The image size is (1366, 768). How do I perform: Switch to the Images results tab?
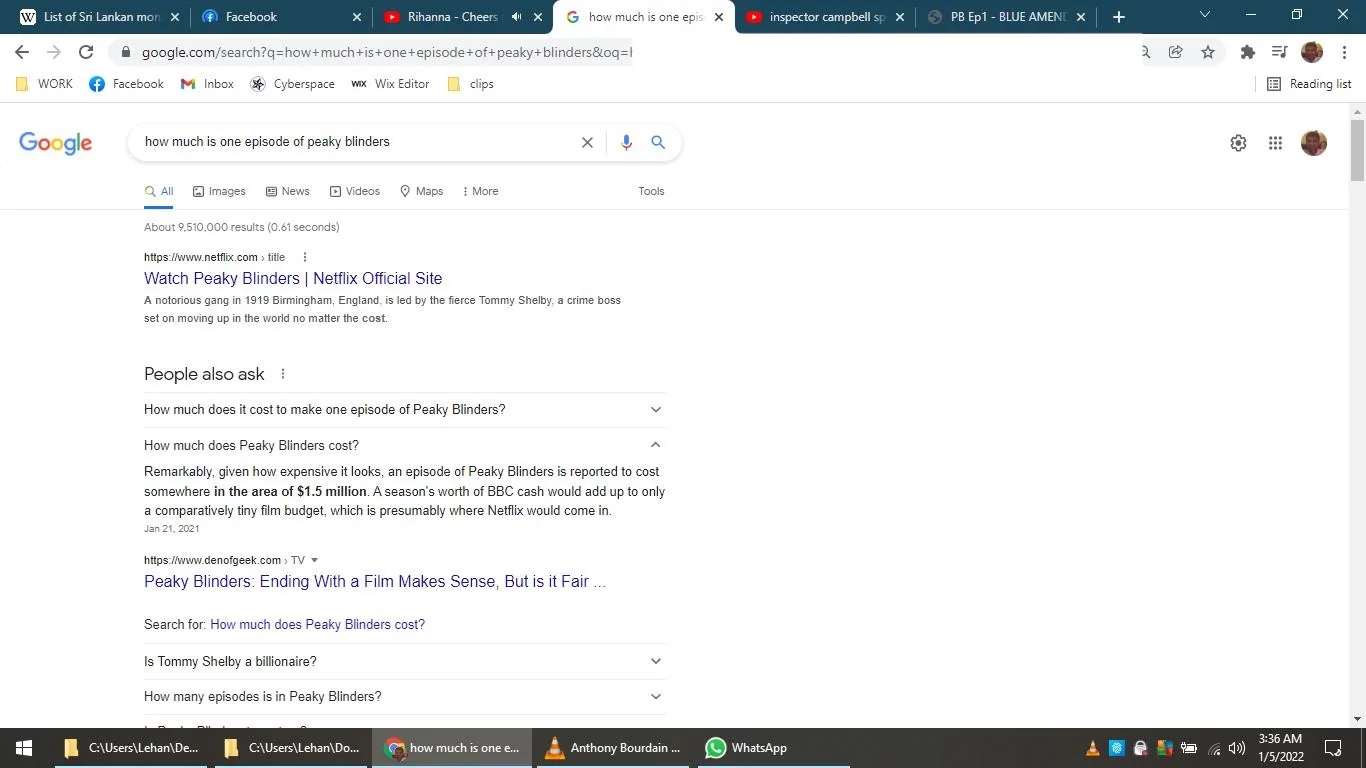tap(219, 191)
